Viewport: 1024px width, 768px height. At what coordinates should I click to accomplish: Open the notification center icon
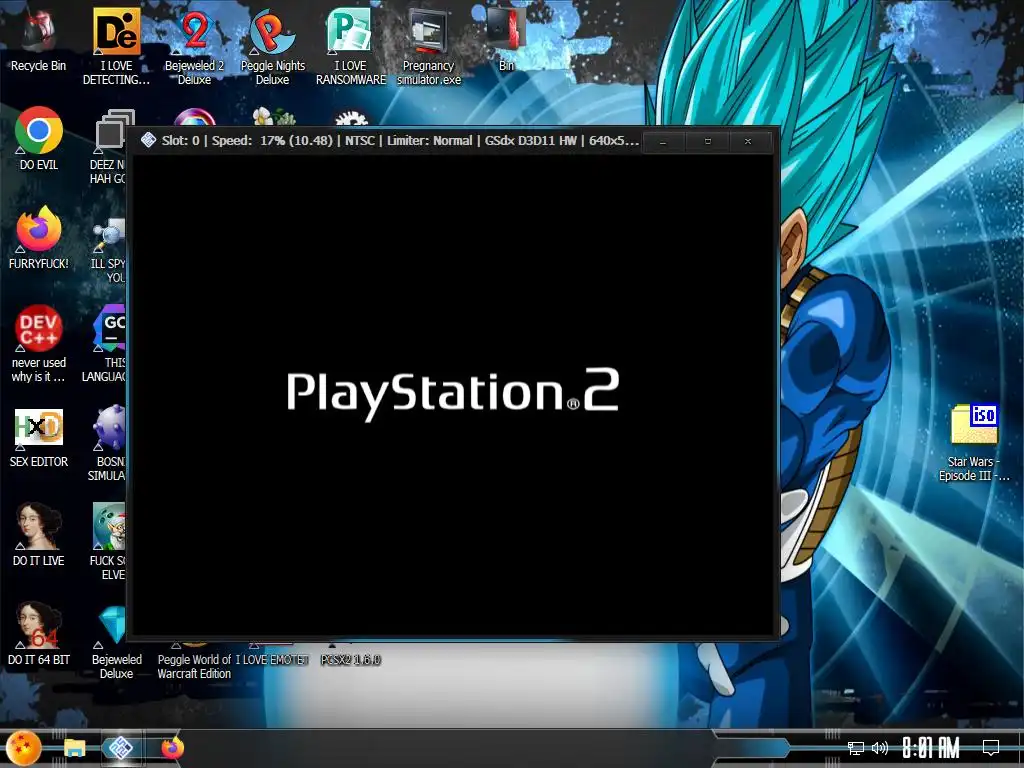[x=991, y=748]
